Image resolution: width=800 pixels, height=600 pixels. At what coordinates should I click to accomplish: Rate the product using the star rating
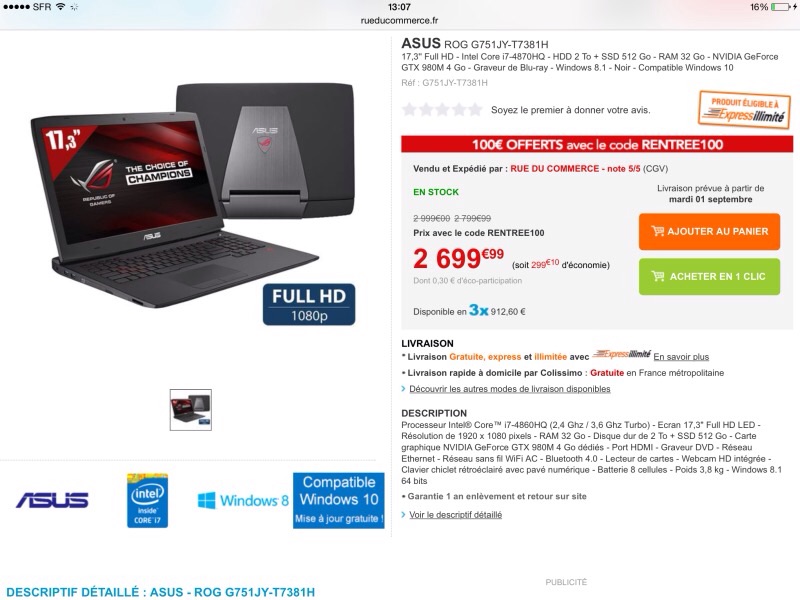442,110
